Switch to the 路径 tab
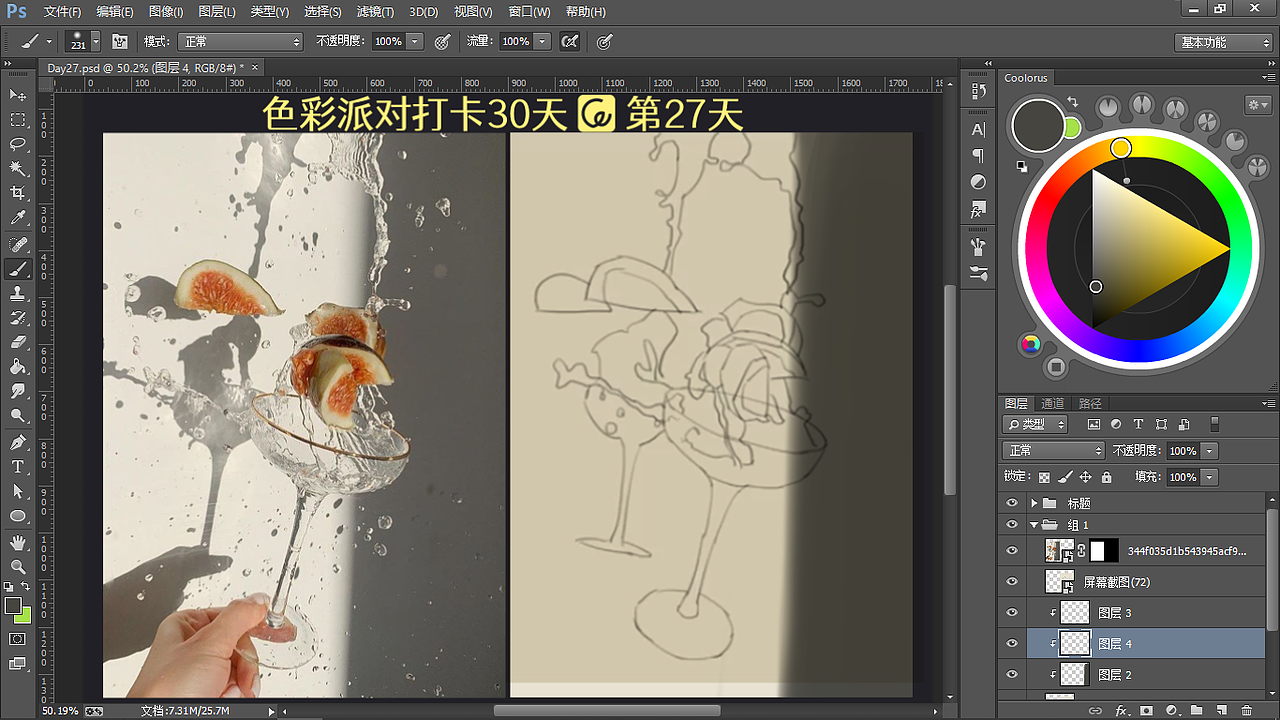Image resolution: width=1280 pixels, height=720 pixels. tap(1090, 404)
